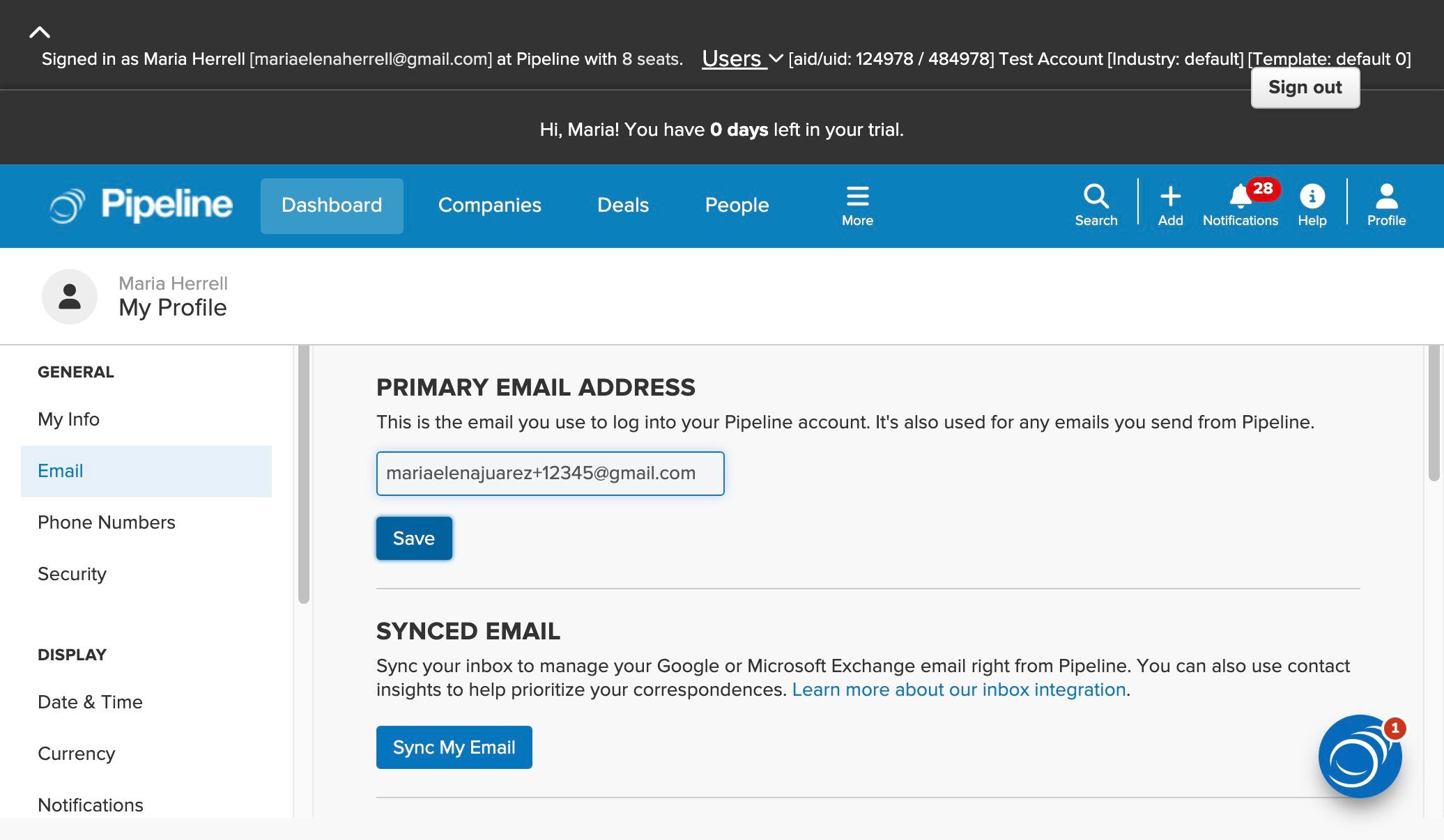Open the More hamburger menu
The height and width of the screenshot is (840, 1444).
[x=857, y=197]
